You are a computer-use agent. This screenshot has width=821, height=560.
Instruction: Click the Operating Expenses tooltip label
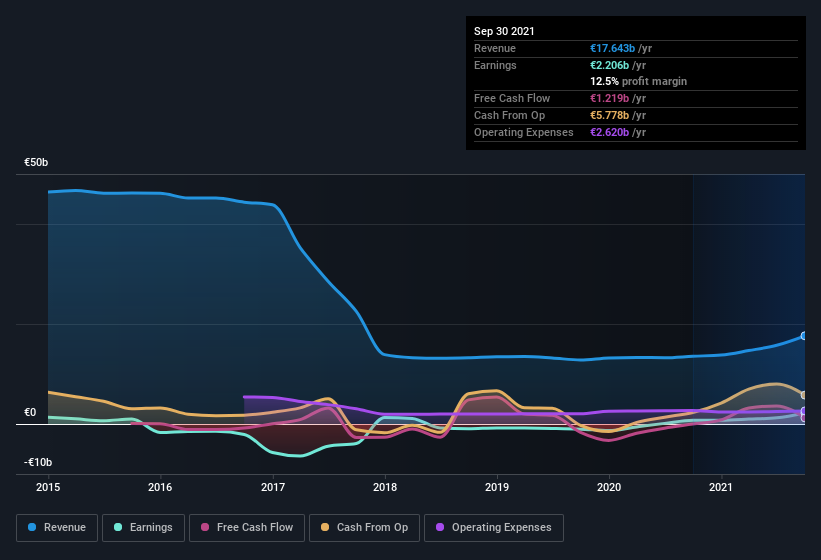tap(524, 132)
